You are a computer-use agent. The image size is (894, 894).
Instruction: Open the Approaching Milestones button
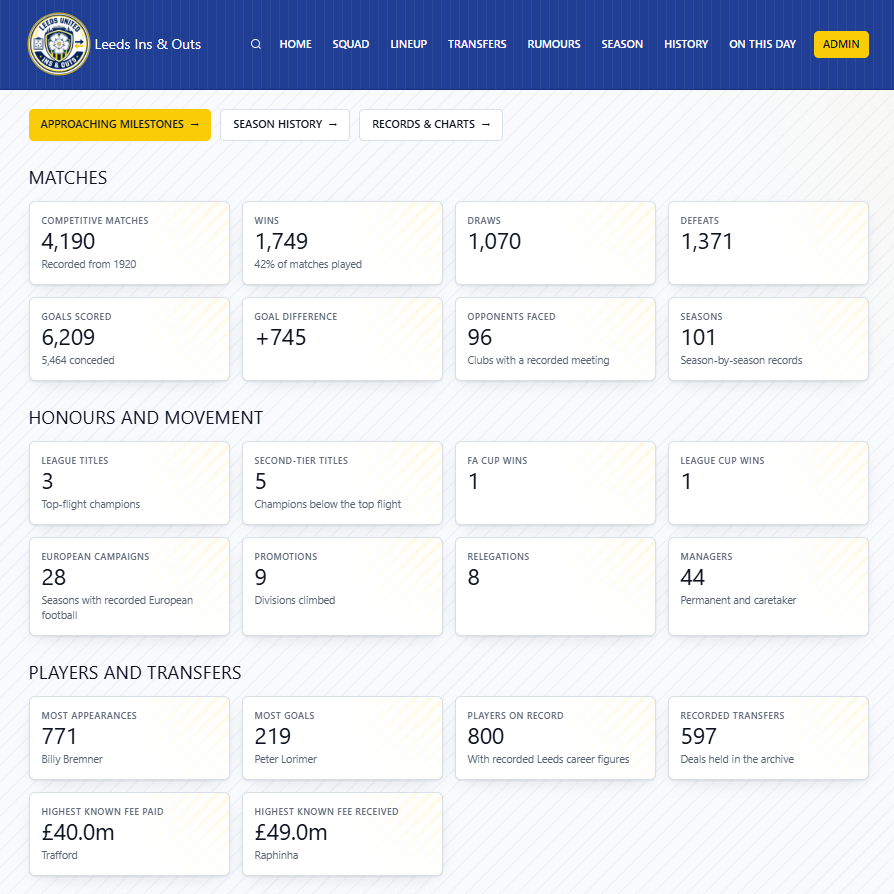tap(120, 124)
